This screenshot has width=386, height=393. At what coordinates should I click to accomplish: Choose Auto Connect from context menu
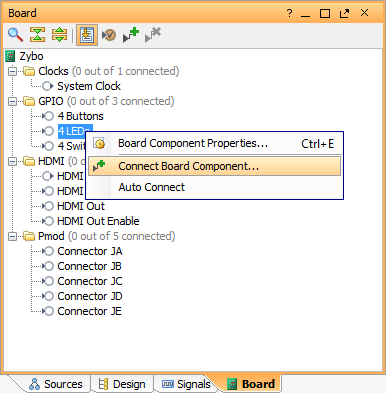point(215,187)
